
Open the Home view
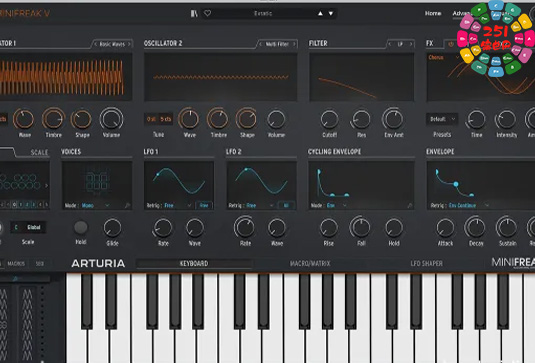point(433,13)
